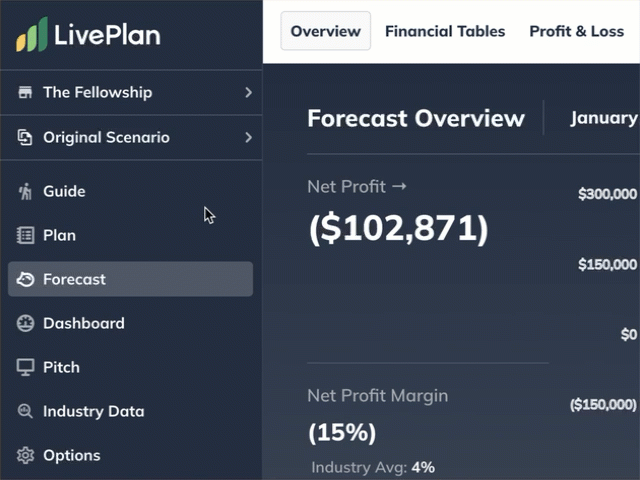Select Forecast in the sidebar
Image resolution: width=640 pixels, height=480 pixels.
tap(131, 279)
